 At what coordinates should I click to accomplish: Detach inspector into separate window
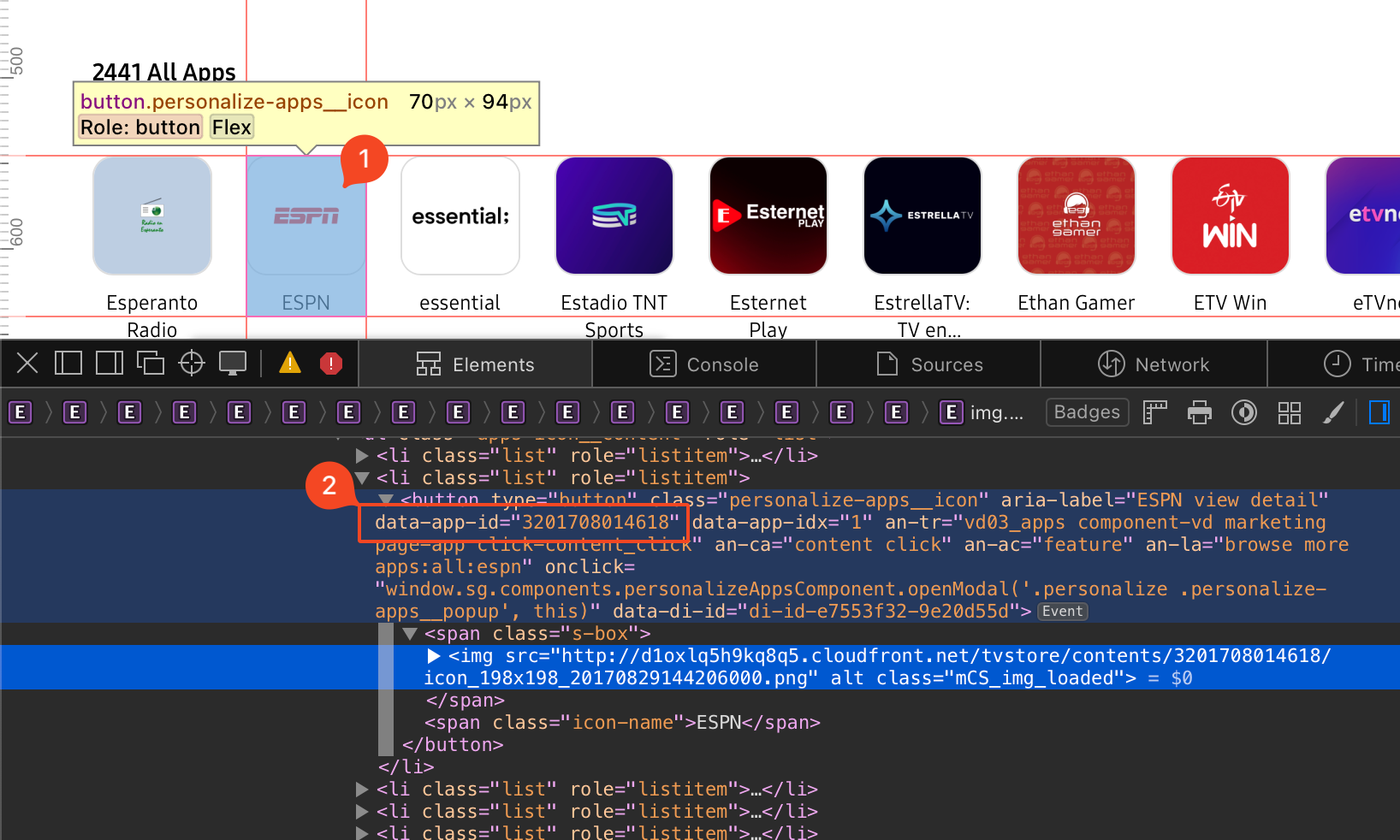[151, 364]
